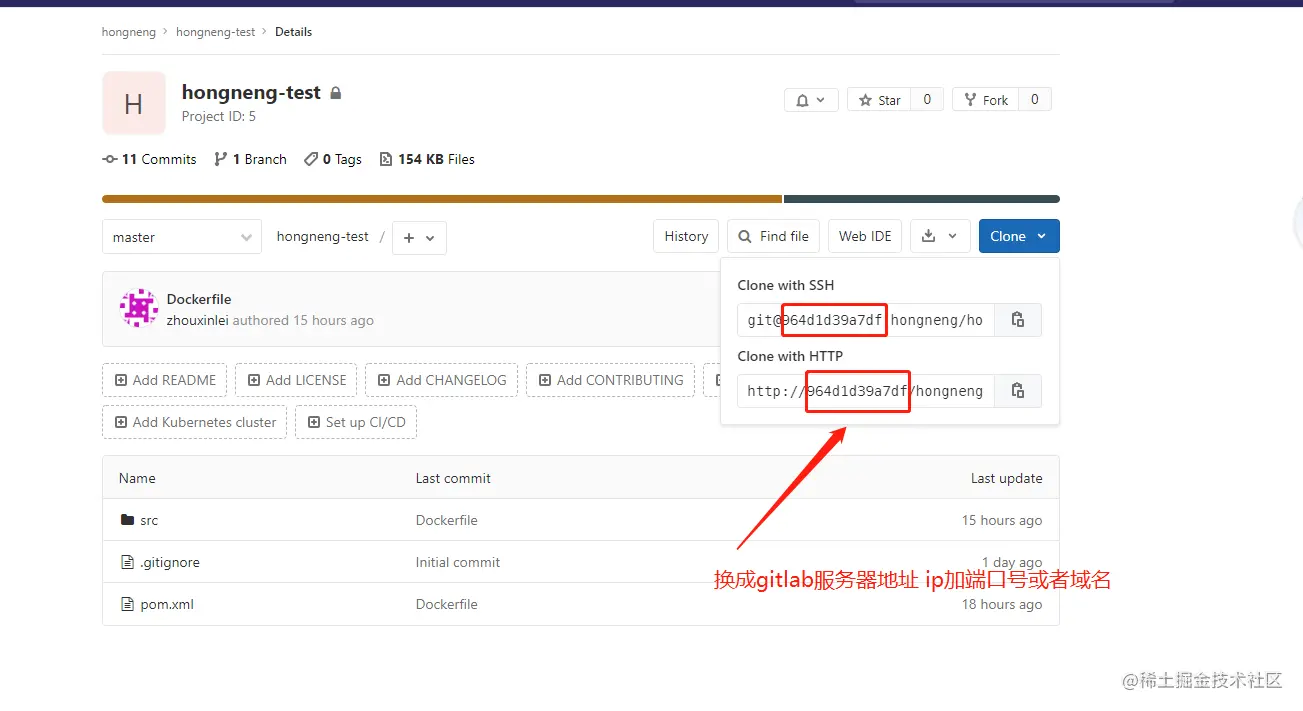1303x711 pixels.
Task: Select the SSH clone URL field
Action: pos(866,320)
